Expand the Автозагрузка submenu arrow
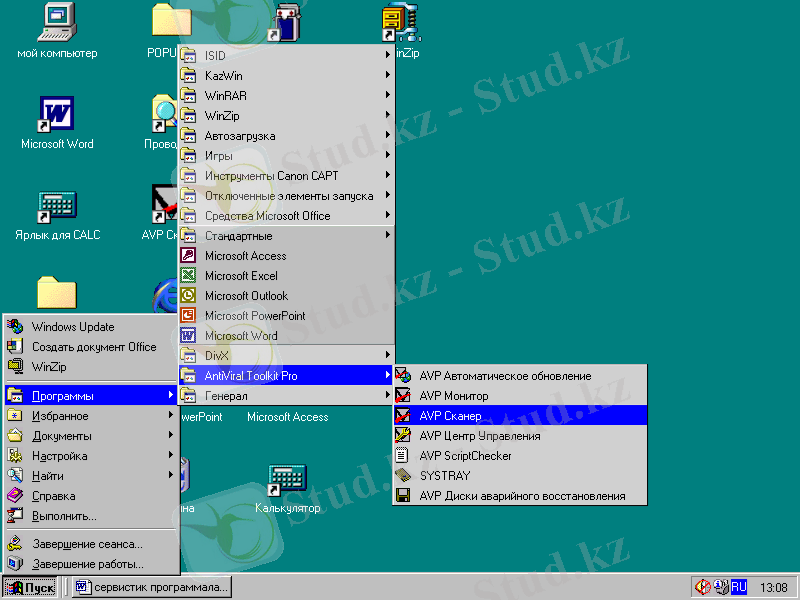 [388, 135]
